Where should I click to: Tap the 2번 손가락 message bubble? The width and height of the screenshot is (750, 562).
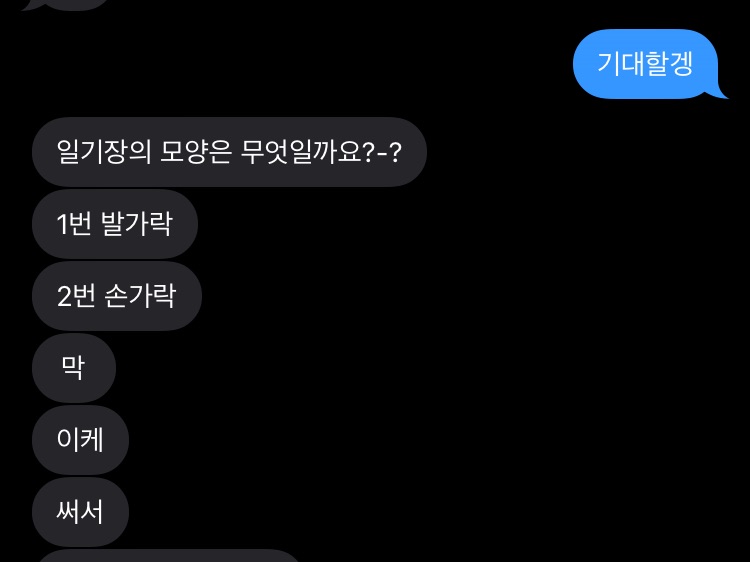117,296
